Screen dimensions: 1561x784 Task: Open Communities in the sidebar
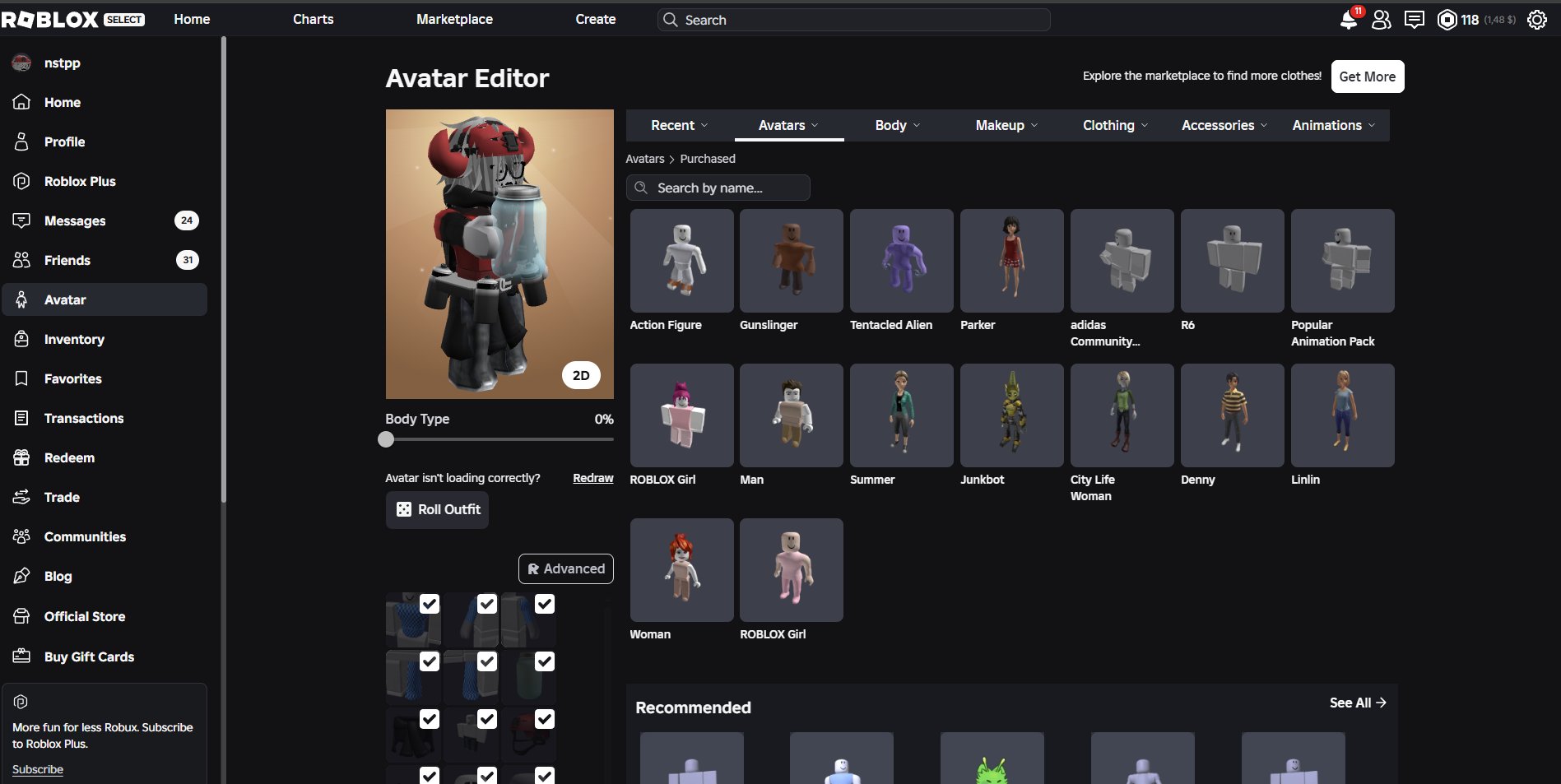(x=105, y=536)
